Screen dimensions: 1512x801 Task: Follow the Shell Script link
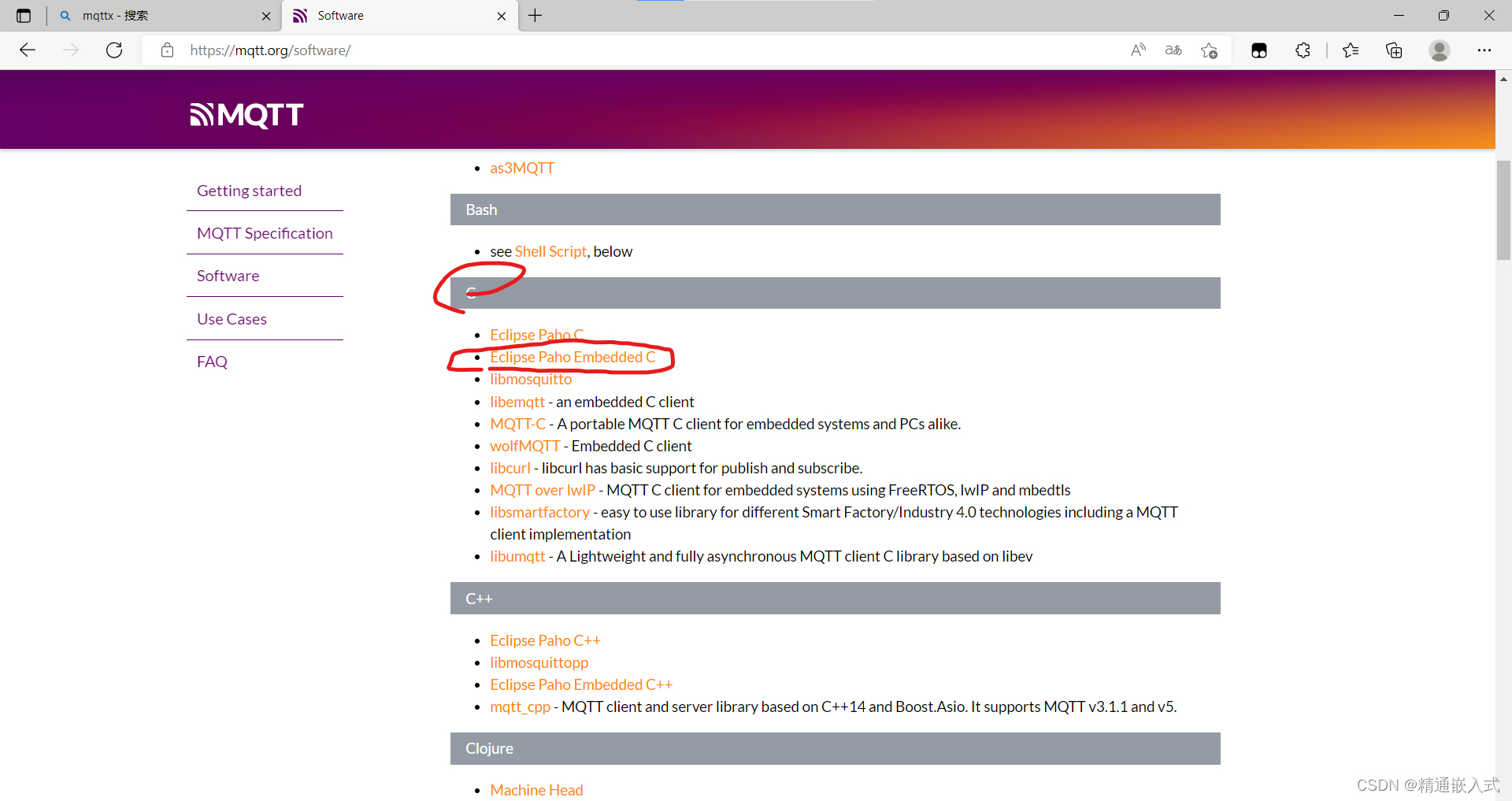550,251
